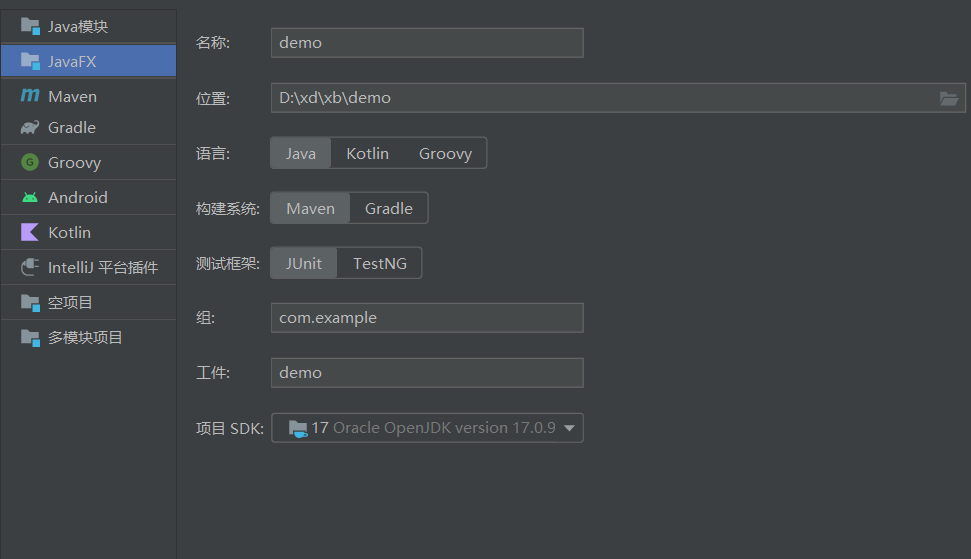
Task: Click the 组: label
Action: (205, 318)
